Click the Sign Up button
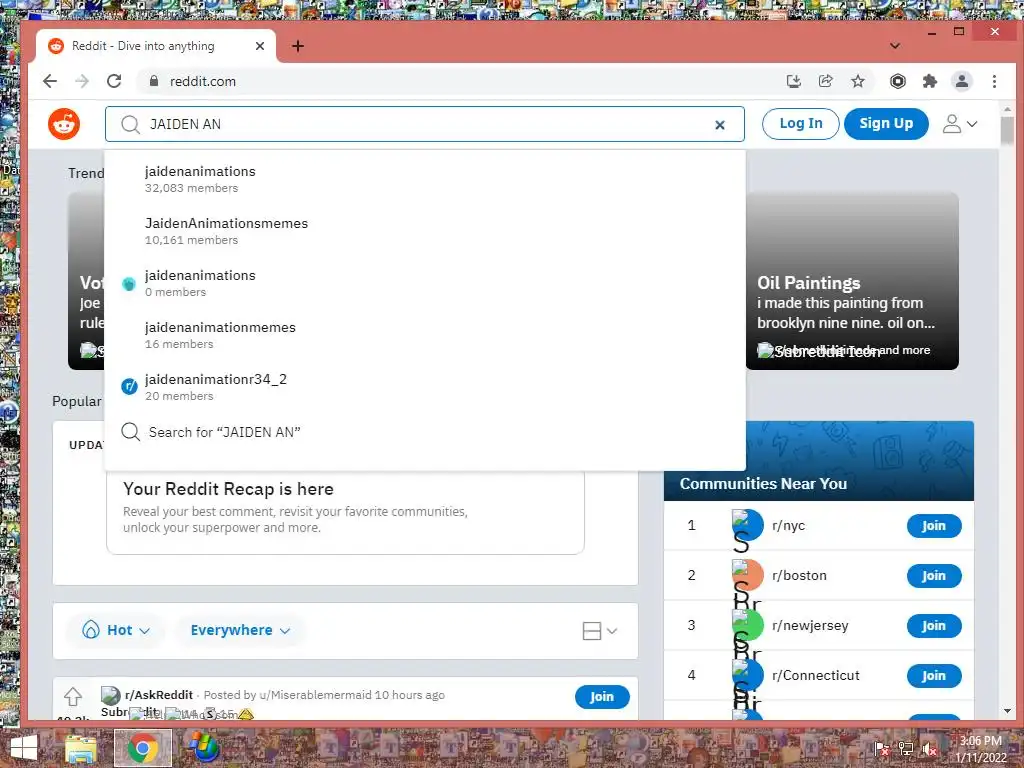Screen dimensions: 1024x768 [x=886, y=123]
